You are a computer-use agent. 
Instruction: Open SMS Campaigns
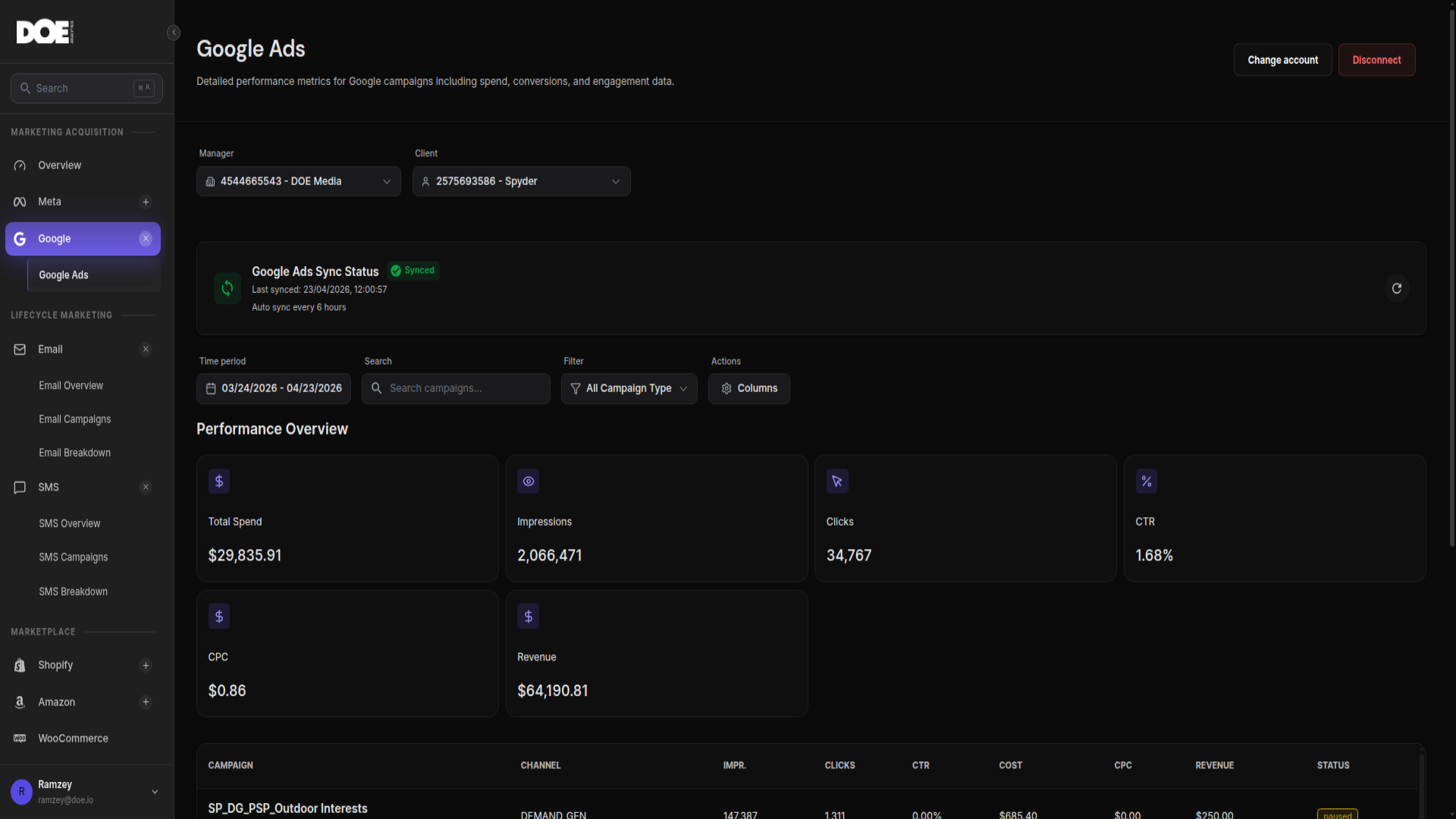pos(74,557)
